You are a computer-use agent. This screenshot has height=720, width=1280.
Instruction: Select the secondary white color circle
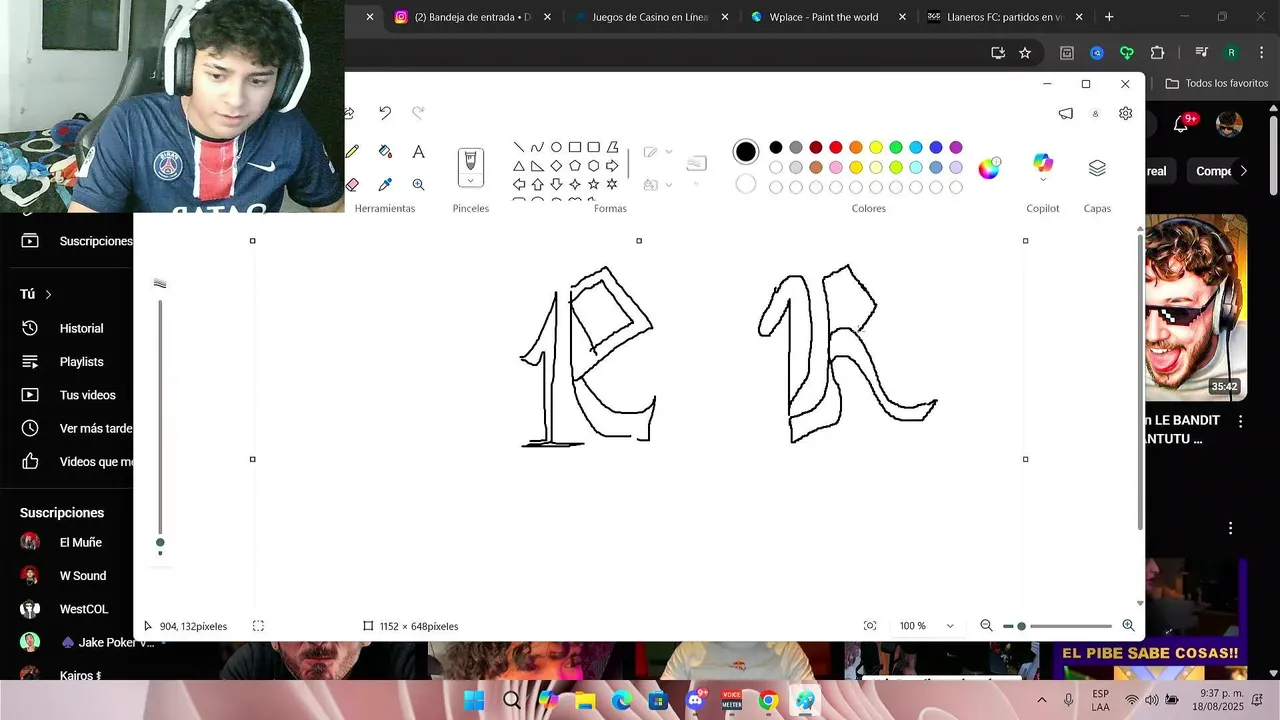[746, 184]
